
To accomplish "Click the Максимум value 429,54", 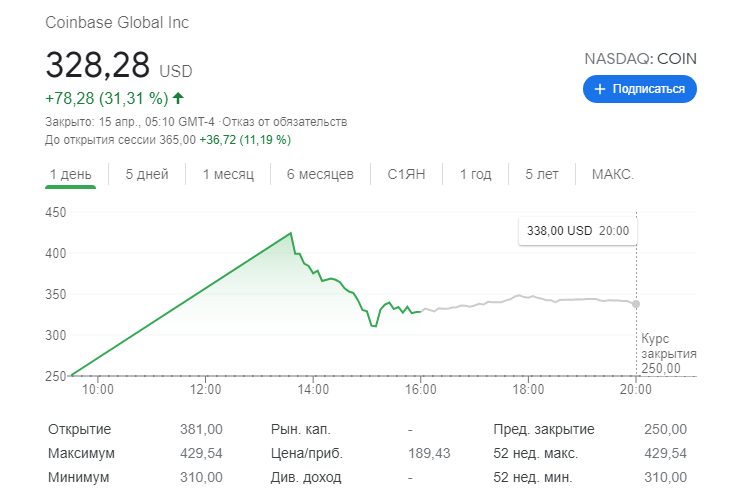I will click(201, 453).
